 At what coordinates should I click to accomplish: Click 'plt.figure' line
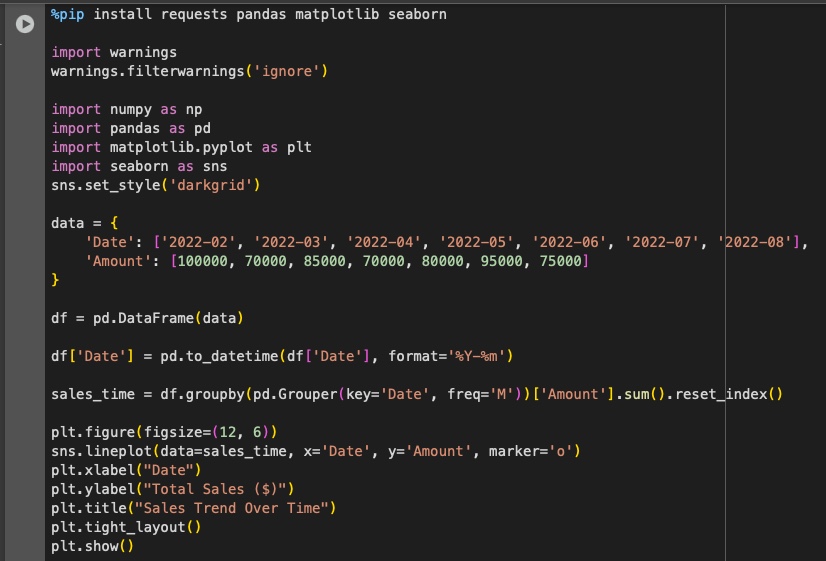(x=164, y=432)
